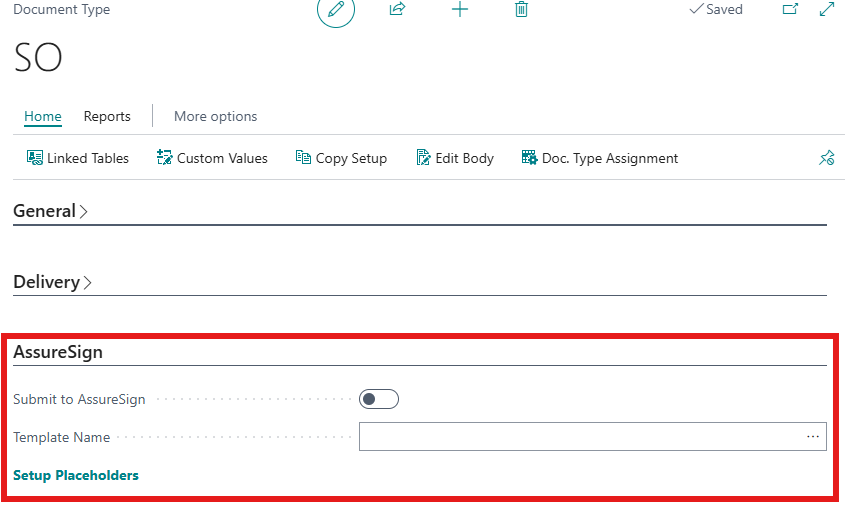Open Template Name lookup ellipsis
This screenshot has width=859, height=520.
(x=812, y=437)
